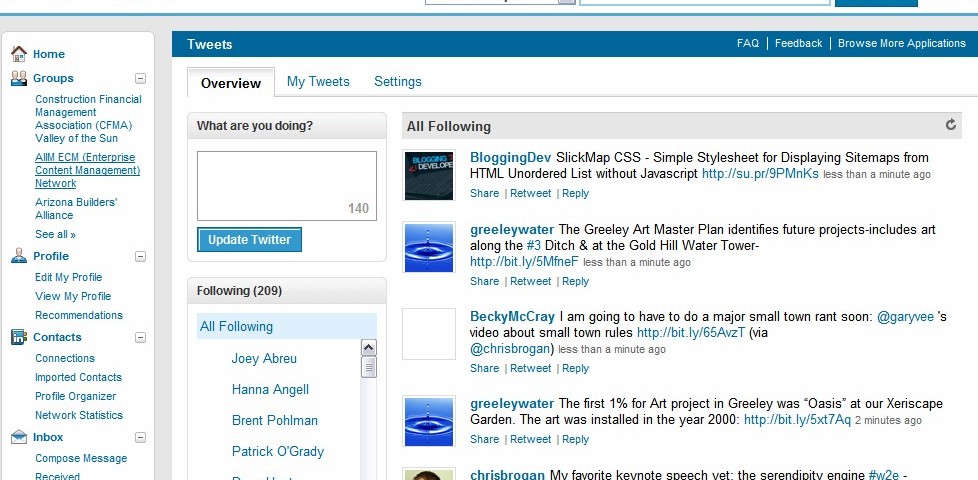The width and height of the screenshot is (978, 480).
Task: Click See all groups link
Action: [x=56, y=234]
